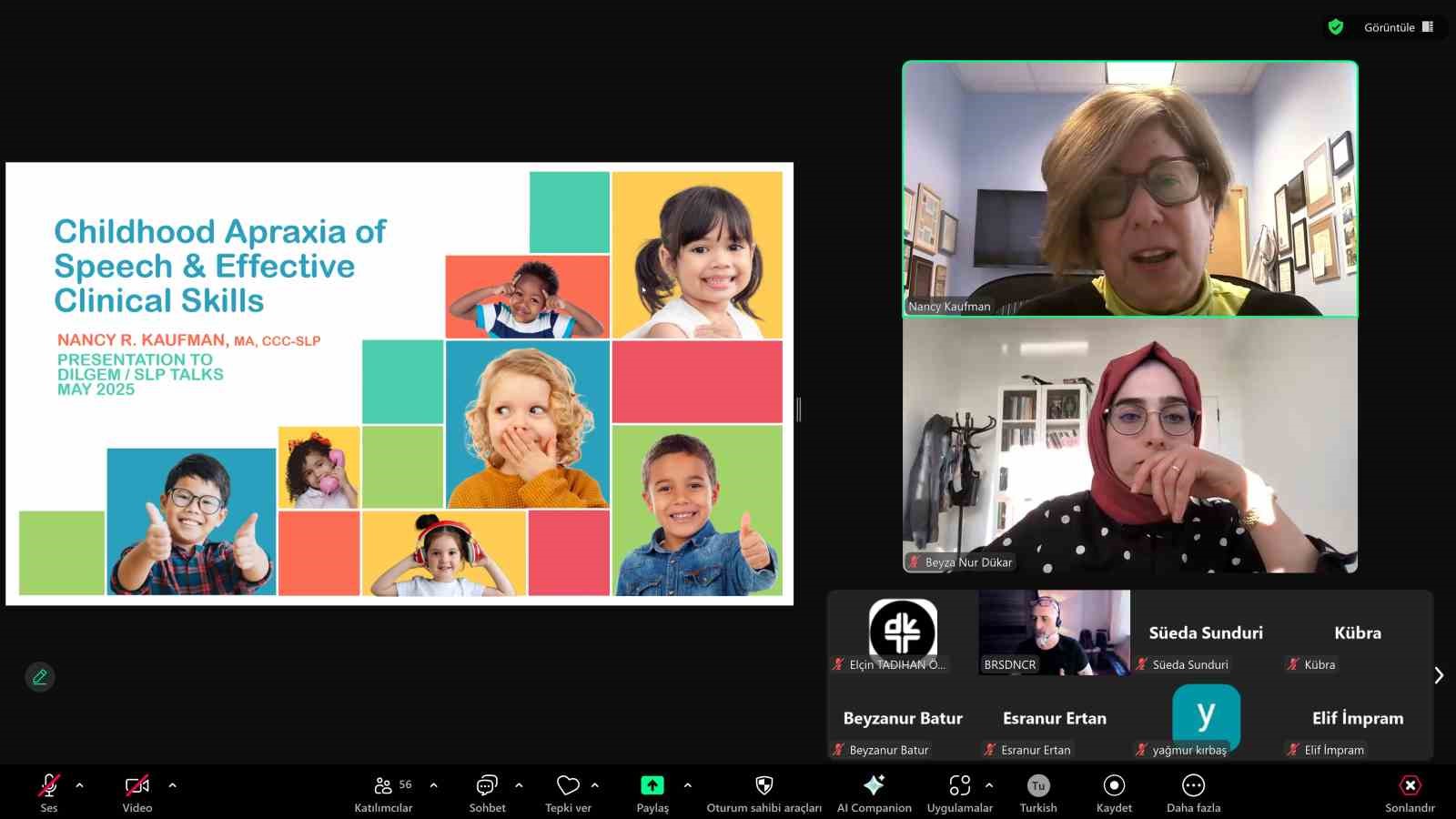Viewport: 1456px width, 819px height.
Task: Click the Tepki ver reactions heart icon
Action: pos(568,786)
